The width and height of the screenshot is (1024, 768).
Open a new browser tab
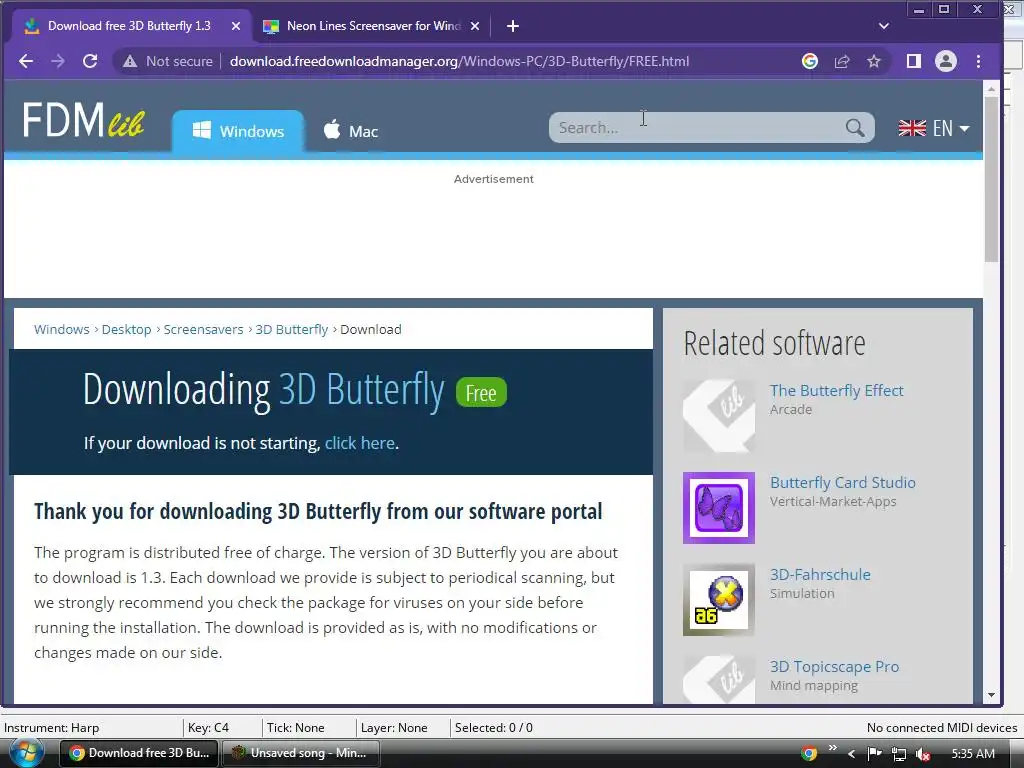click(513, 26)
